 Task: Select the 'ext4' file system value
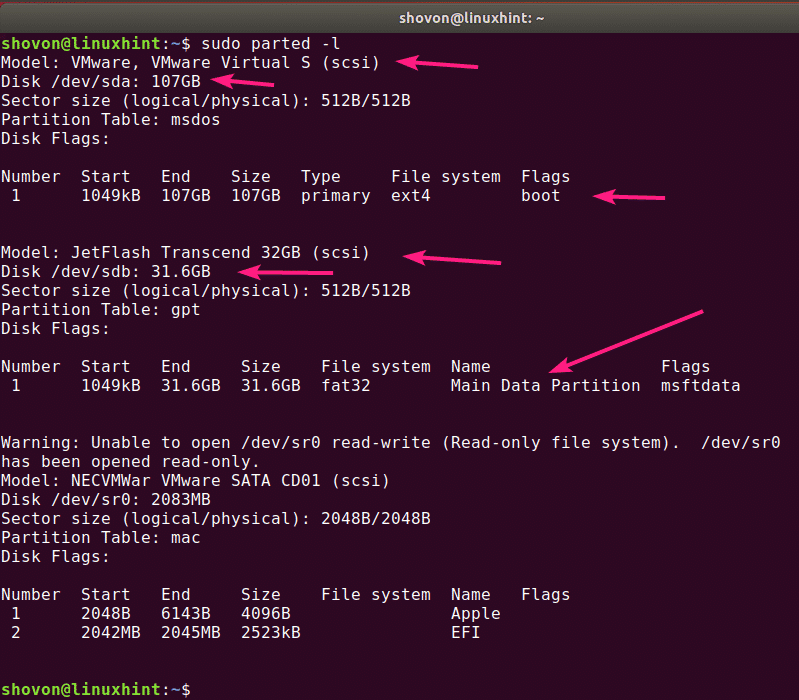click(x=411, y=196)
